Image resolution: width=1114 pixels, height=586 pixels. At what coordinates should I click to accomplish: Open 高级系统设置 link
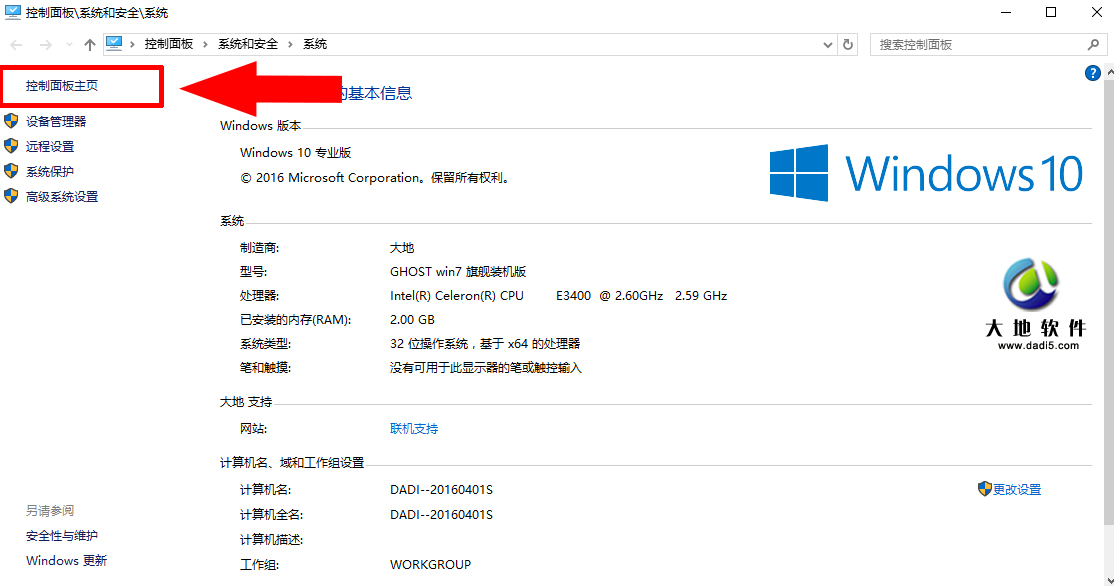[x=62, y=197]
